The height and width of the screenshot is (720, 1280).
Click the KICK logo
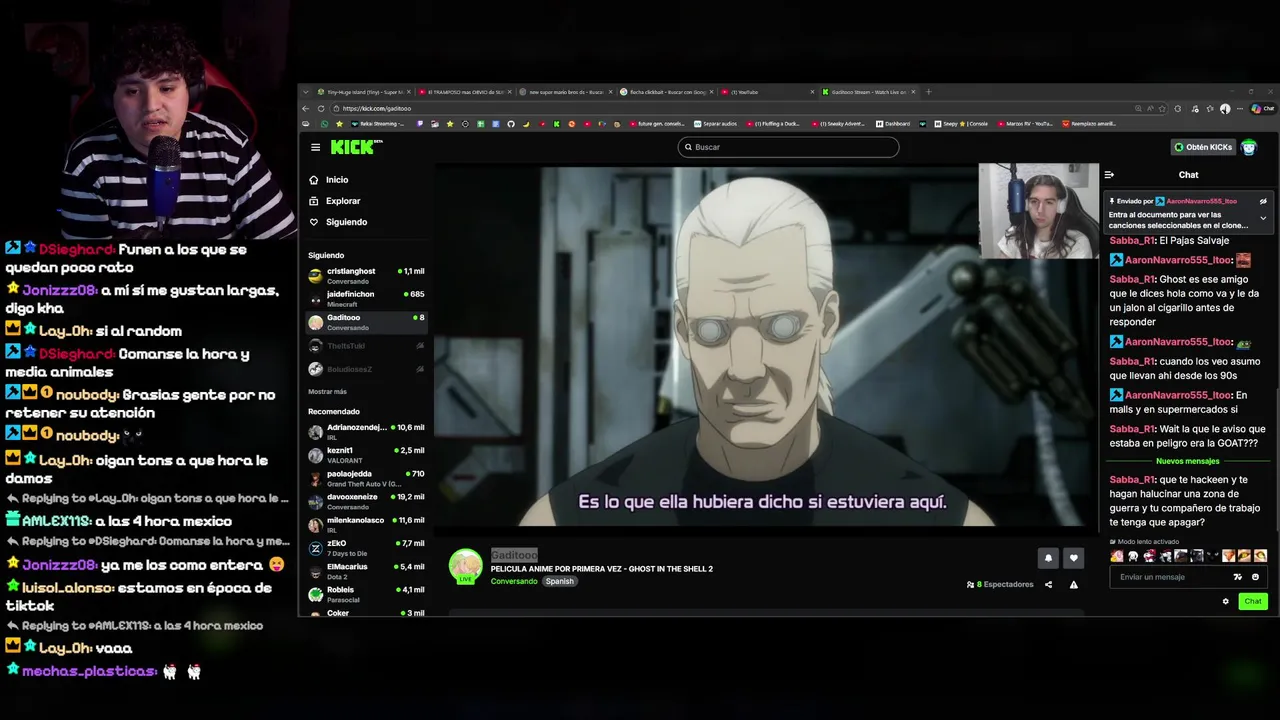point(356,147)
